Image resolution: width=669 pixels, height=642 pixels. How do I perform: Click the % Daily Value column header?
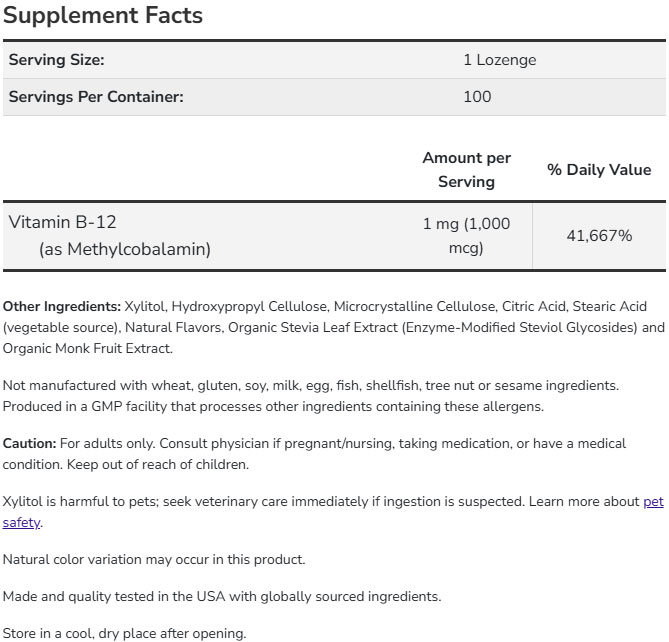click(598, 170)
